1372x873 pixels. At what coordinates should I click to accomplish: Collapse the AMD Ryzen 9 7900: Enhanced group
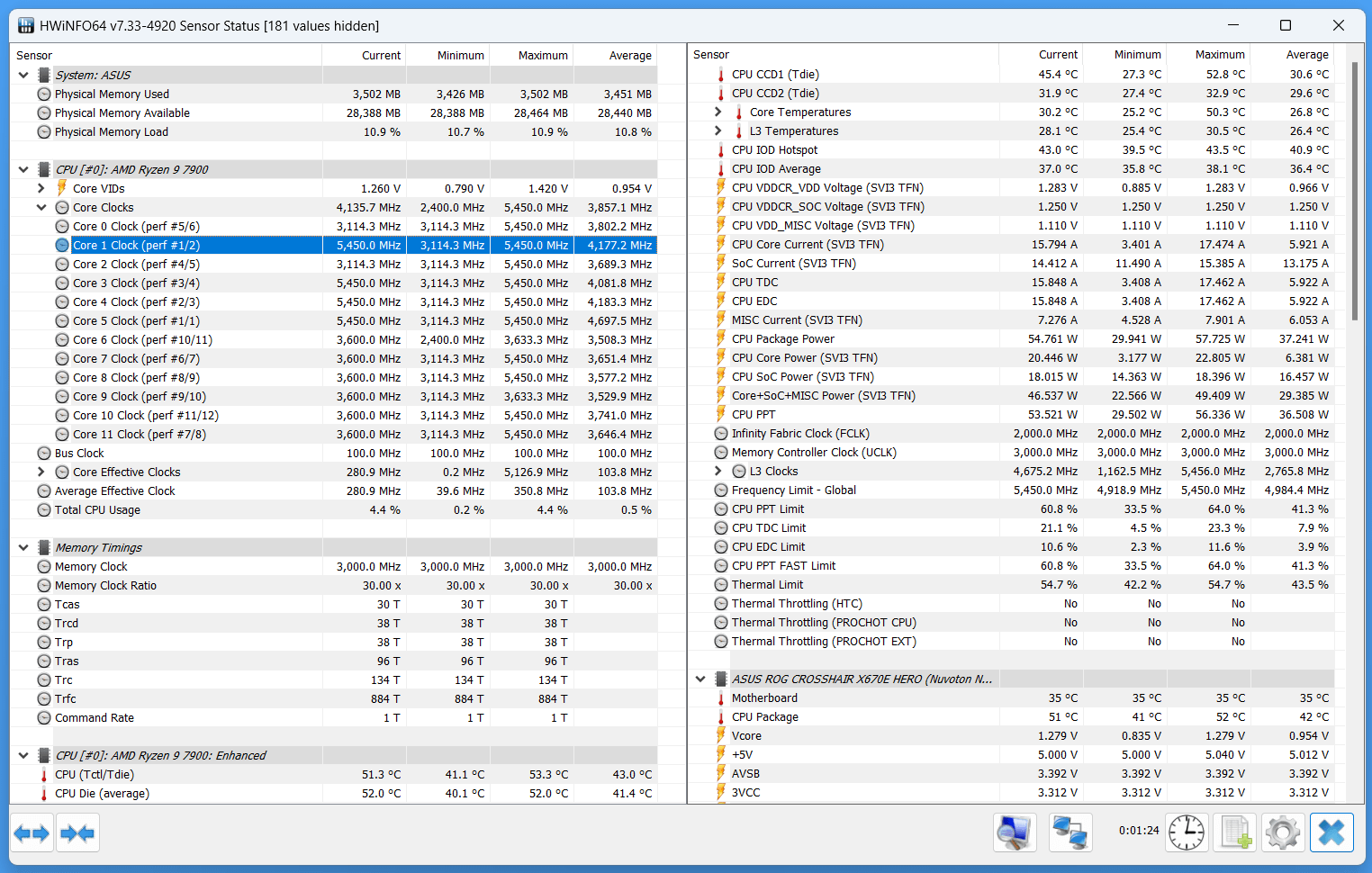tap(23, 755)
